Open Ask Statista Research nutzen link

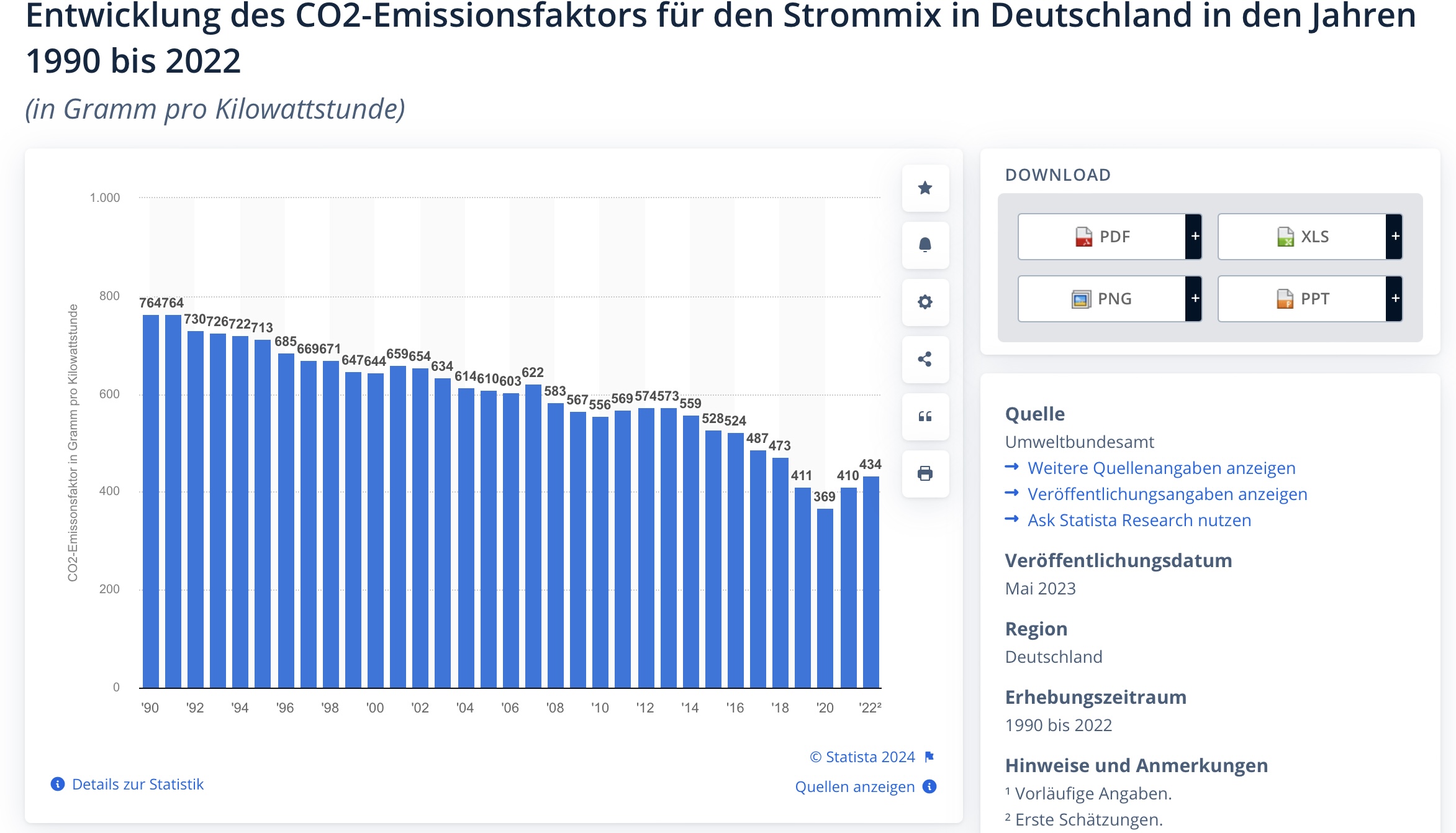click(x=1139, y=520)
